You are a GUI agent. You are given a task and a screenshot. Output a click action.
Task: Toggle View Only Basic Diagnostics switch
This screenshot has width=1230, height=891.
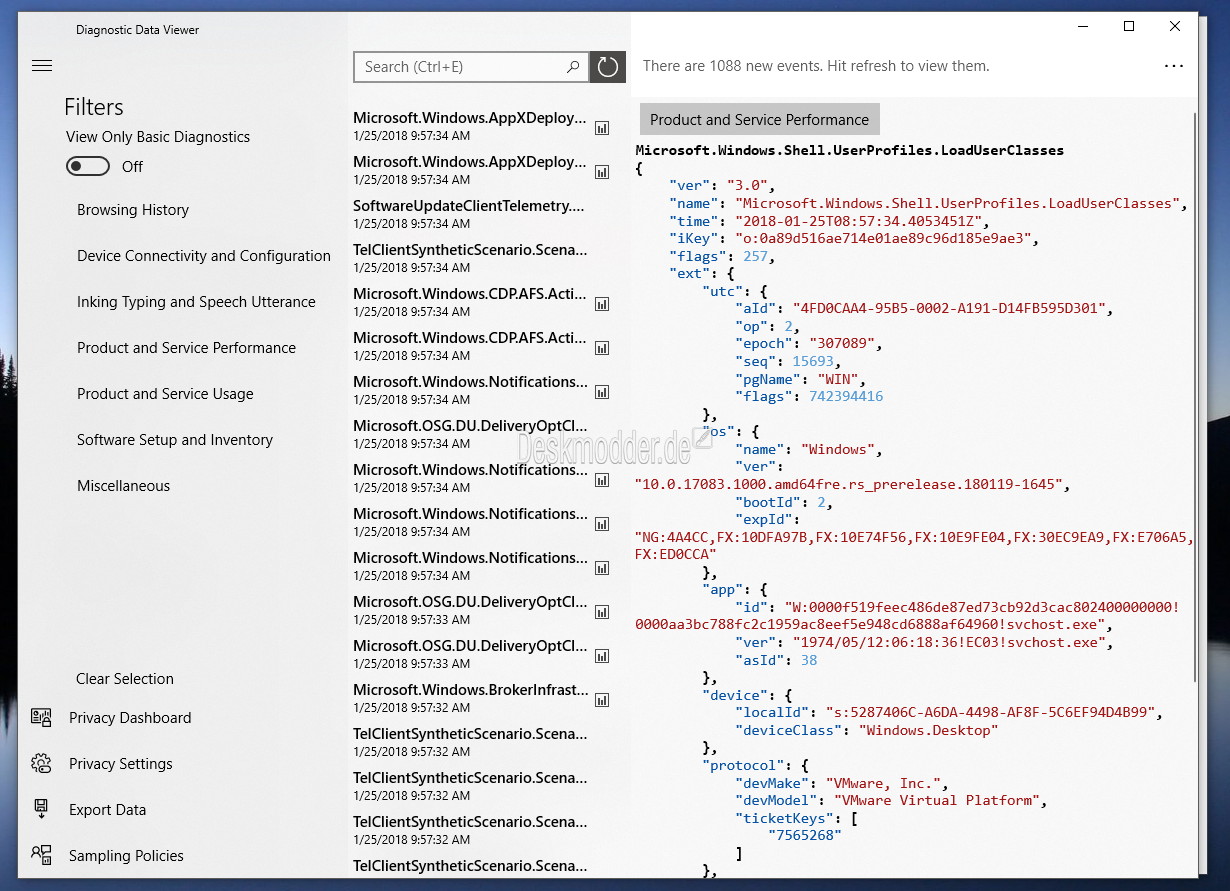[88, 166]
